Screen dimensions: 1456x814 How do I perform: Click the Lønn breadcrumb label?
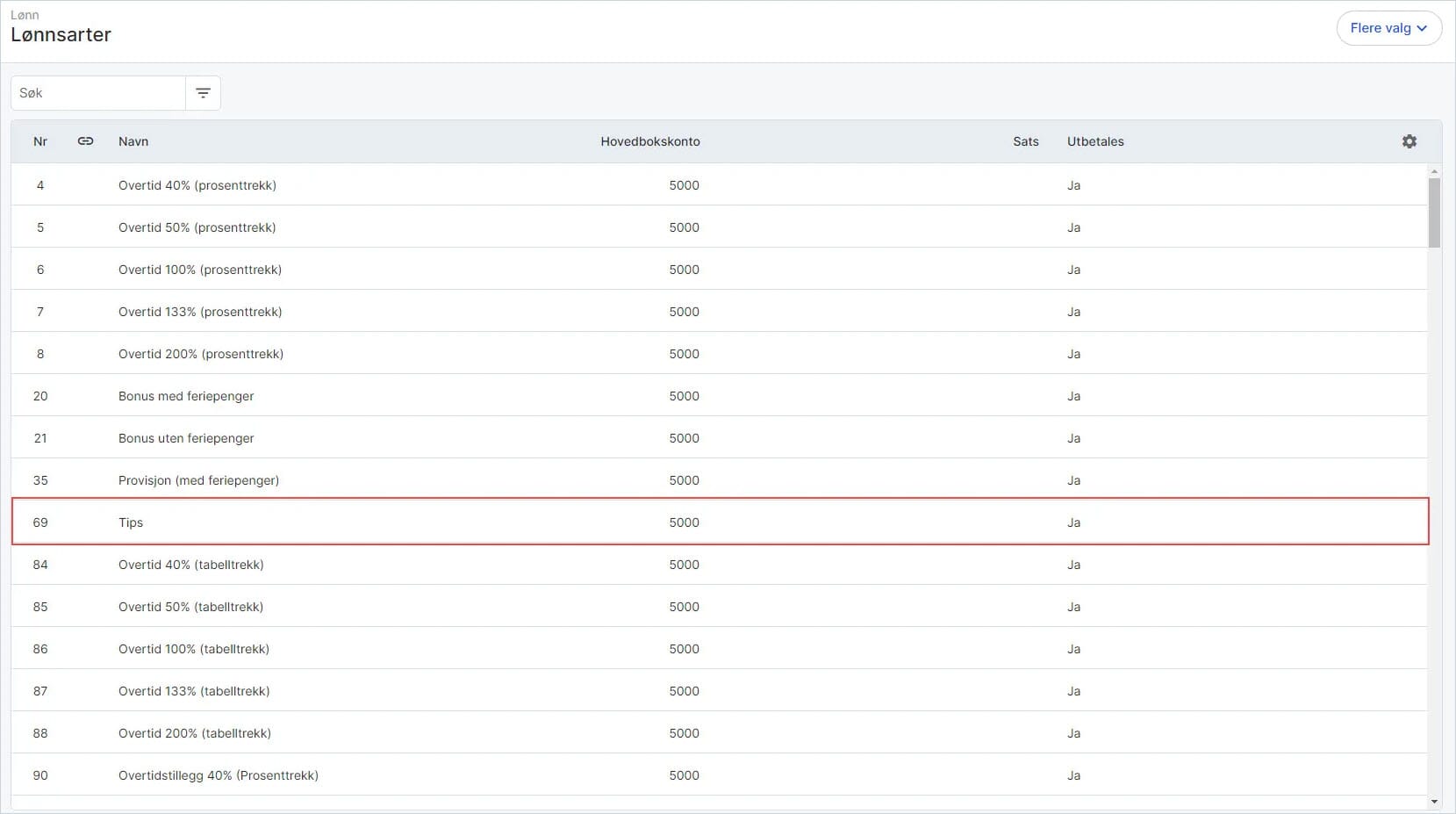(x=25, y=15)
